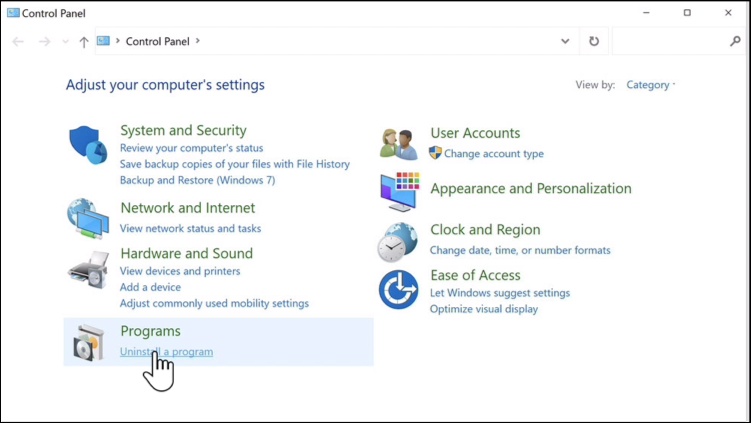Screen dimensions: 751x423
Task: Open the View by Category dropdown
Action: [x=650, y=85]
